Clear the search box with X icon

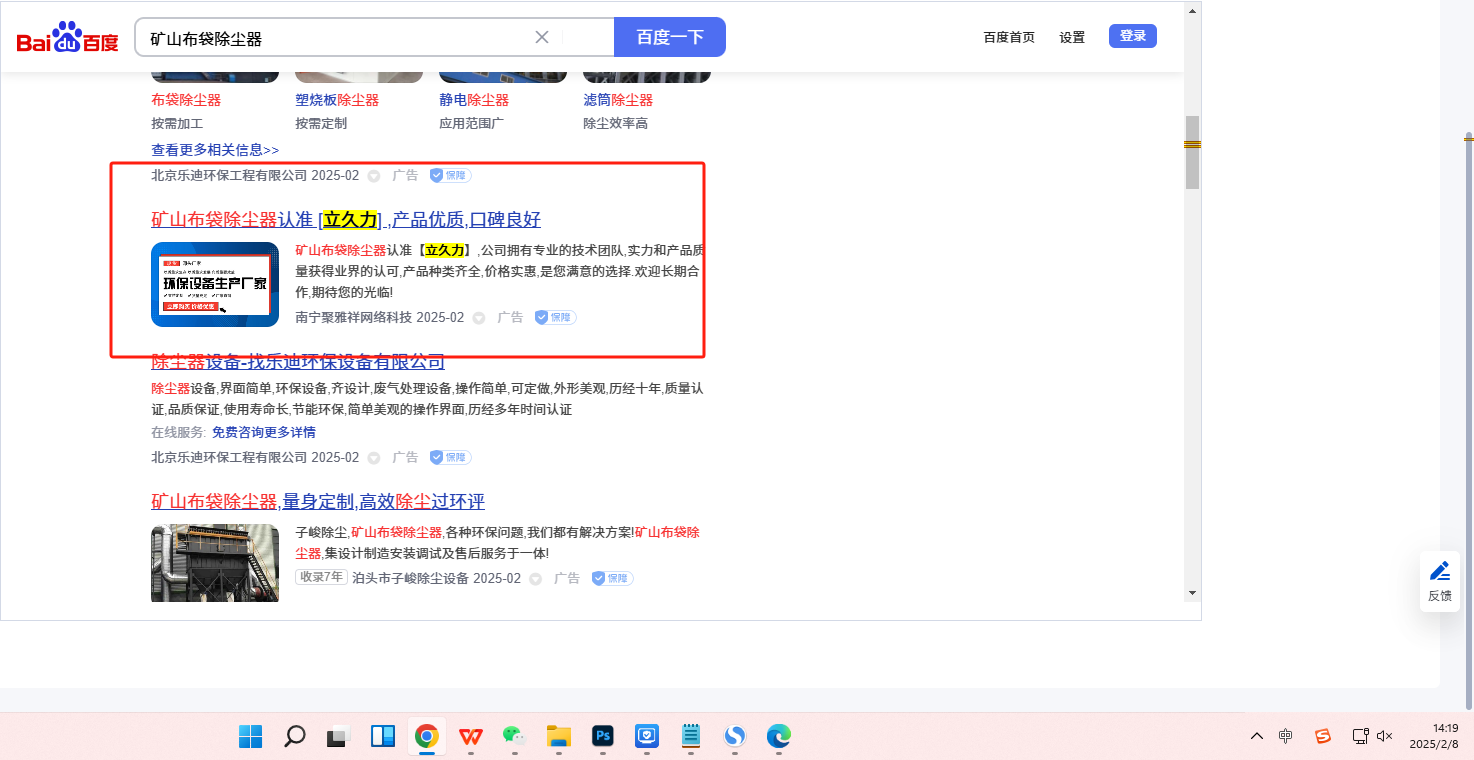[542, 37]
